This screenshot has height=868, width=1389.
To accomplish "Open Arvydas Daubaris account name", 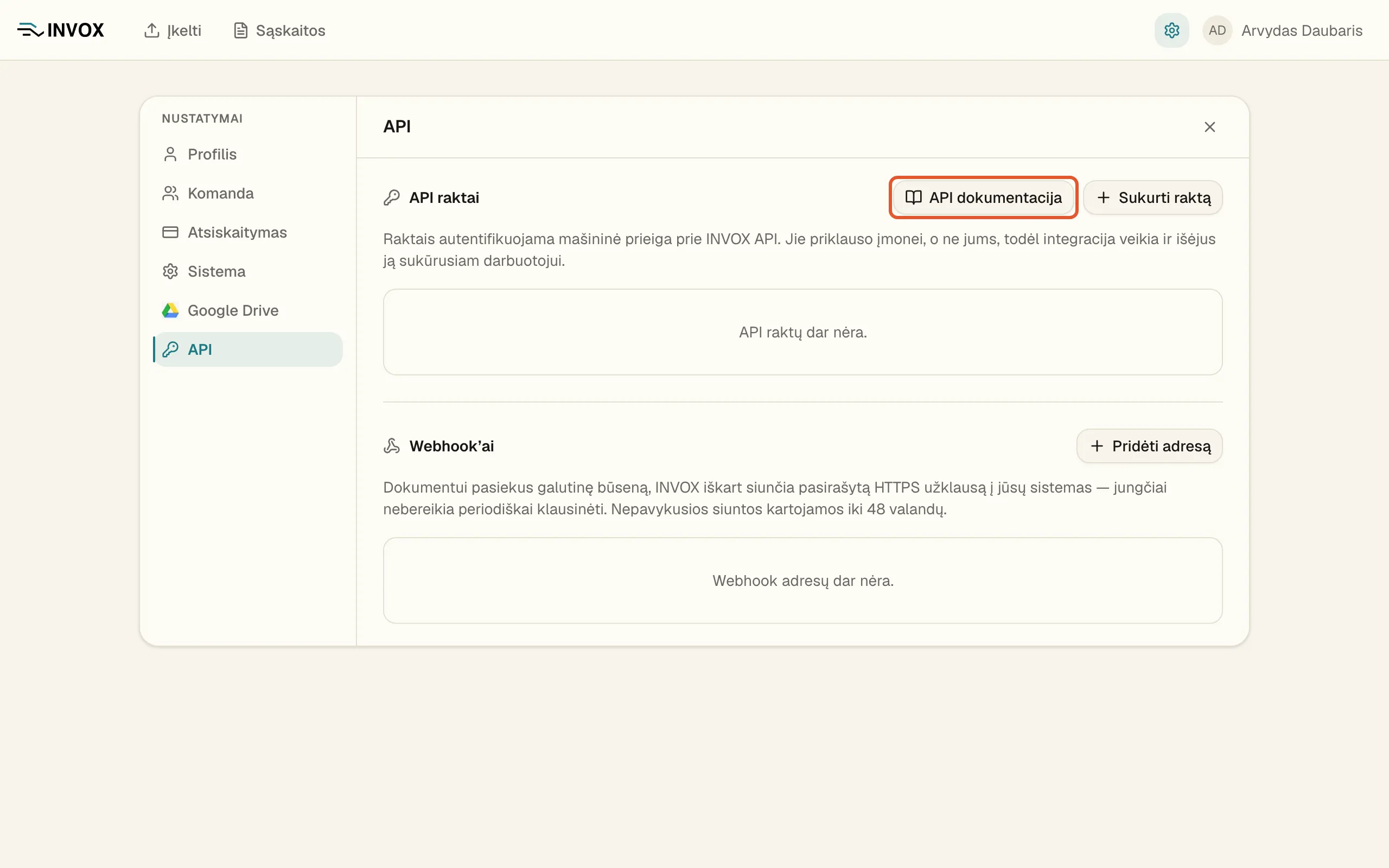I will [x=1302, y=30].
